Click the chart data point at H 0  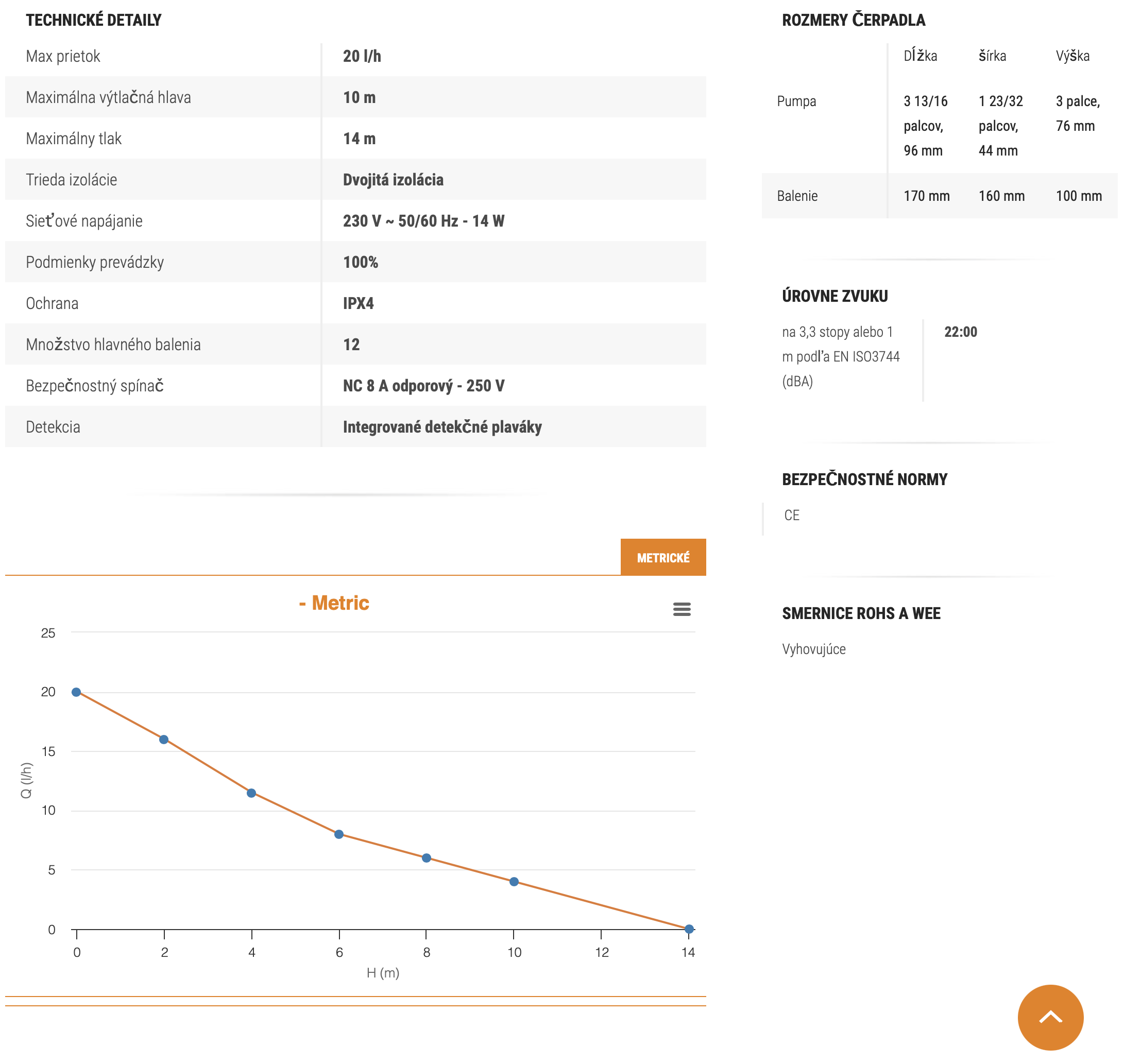(x=77, y=692)
